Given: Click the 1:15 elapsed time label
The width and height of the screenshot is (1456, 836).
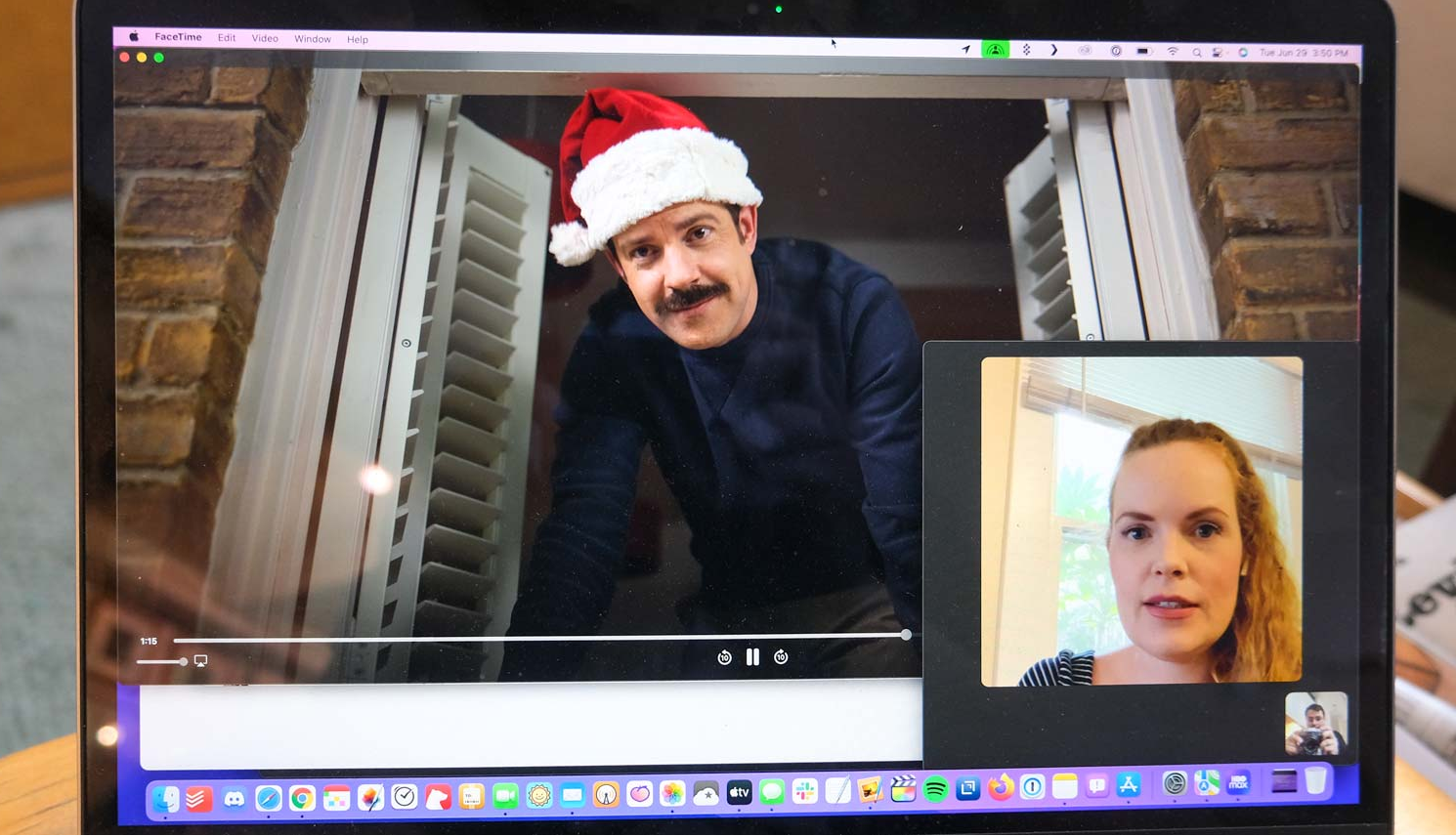Looking at the screenshot, I should (x=149, y=642).
